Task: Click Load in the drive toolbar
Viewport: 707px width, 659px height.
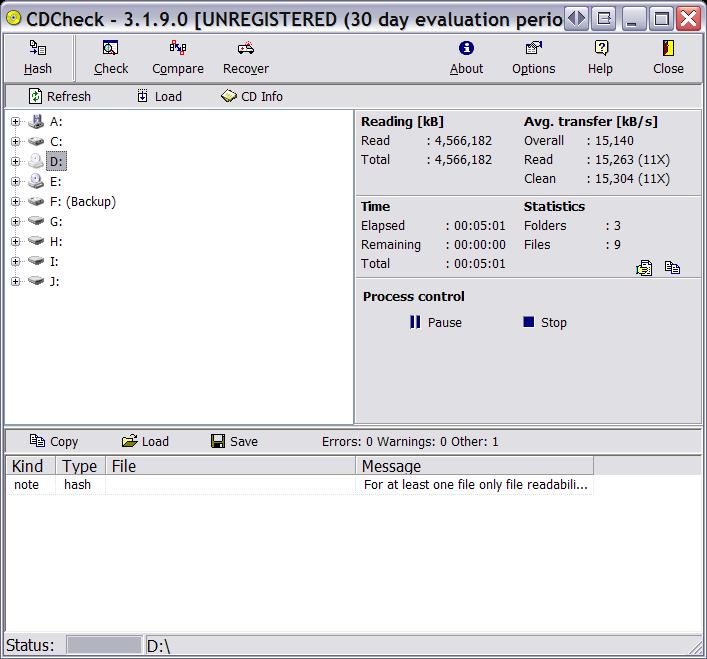Action: pyautogui.click(x=160, y=96)
